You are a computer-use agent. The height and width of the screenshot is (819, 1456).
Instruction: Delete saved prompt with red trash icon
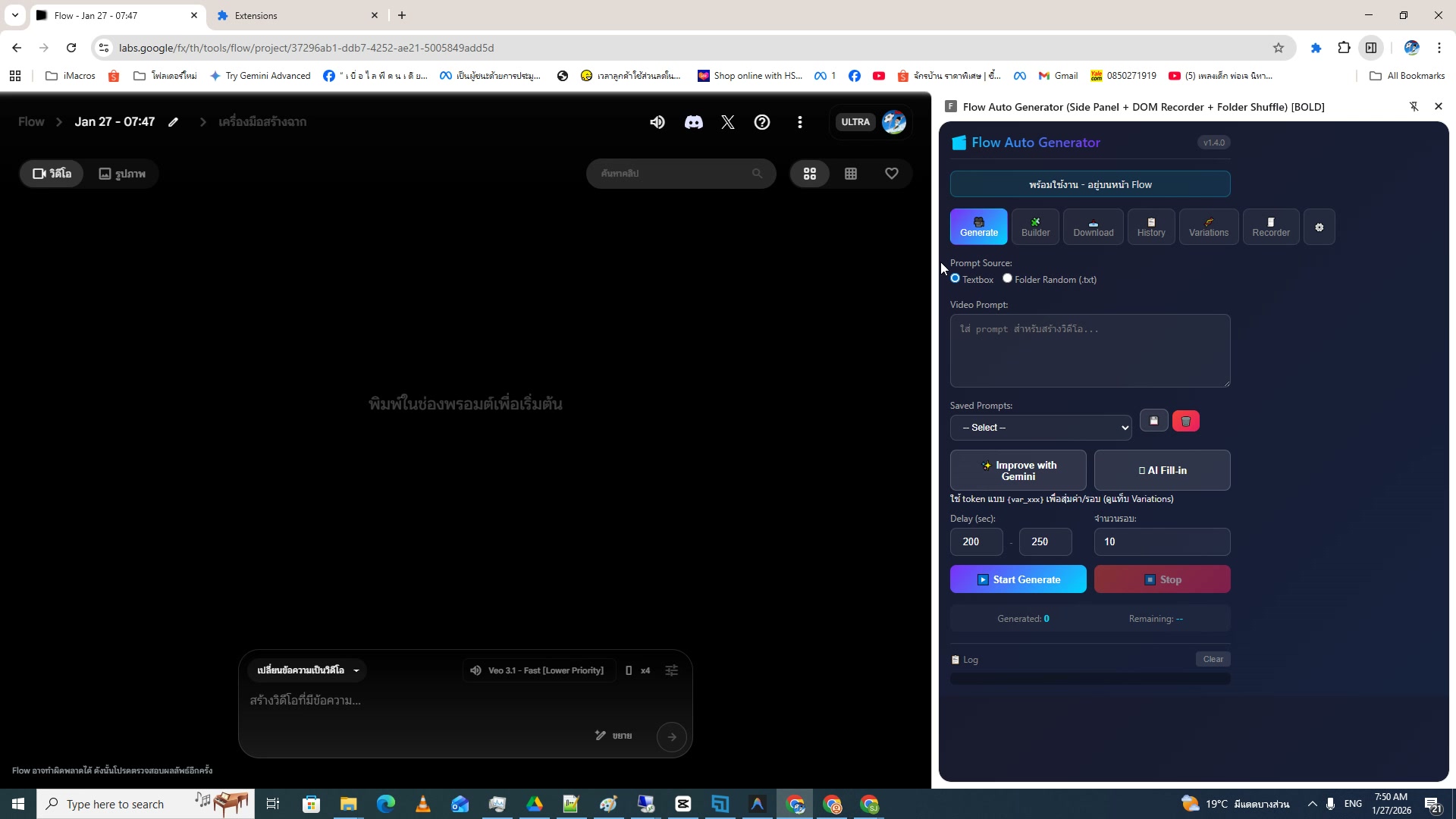pos(1185,421)
